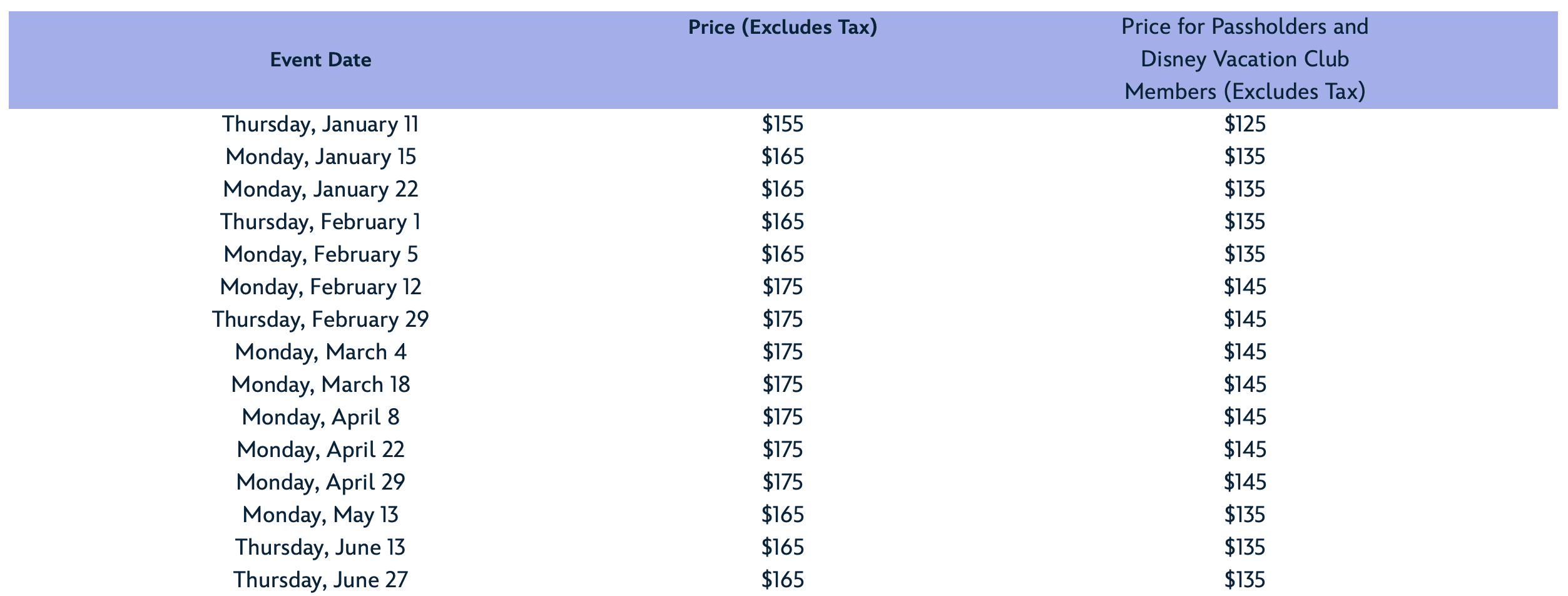This screenshot has width=1568, height=596.
Task: Select the Monday, January 22 date cell
Action: (x=320, y=189)
